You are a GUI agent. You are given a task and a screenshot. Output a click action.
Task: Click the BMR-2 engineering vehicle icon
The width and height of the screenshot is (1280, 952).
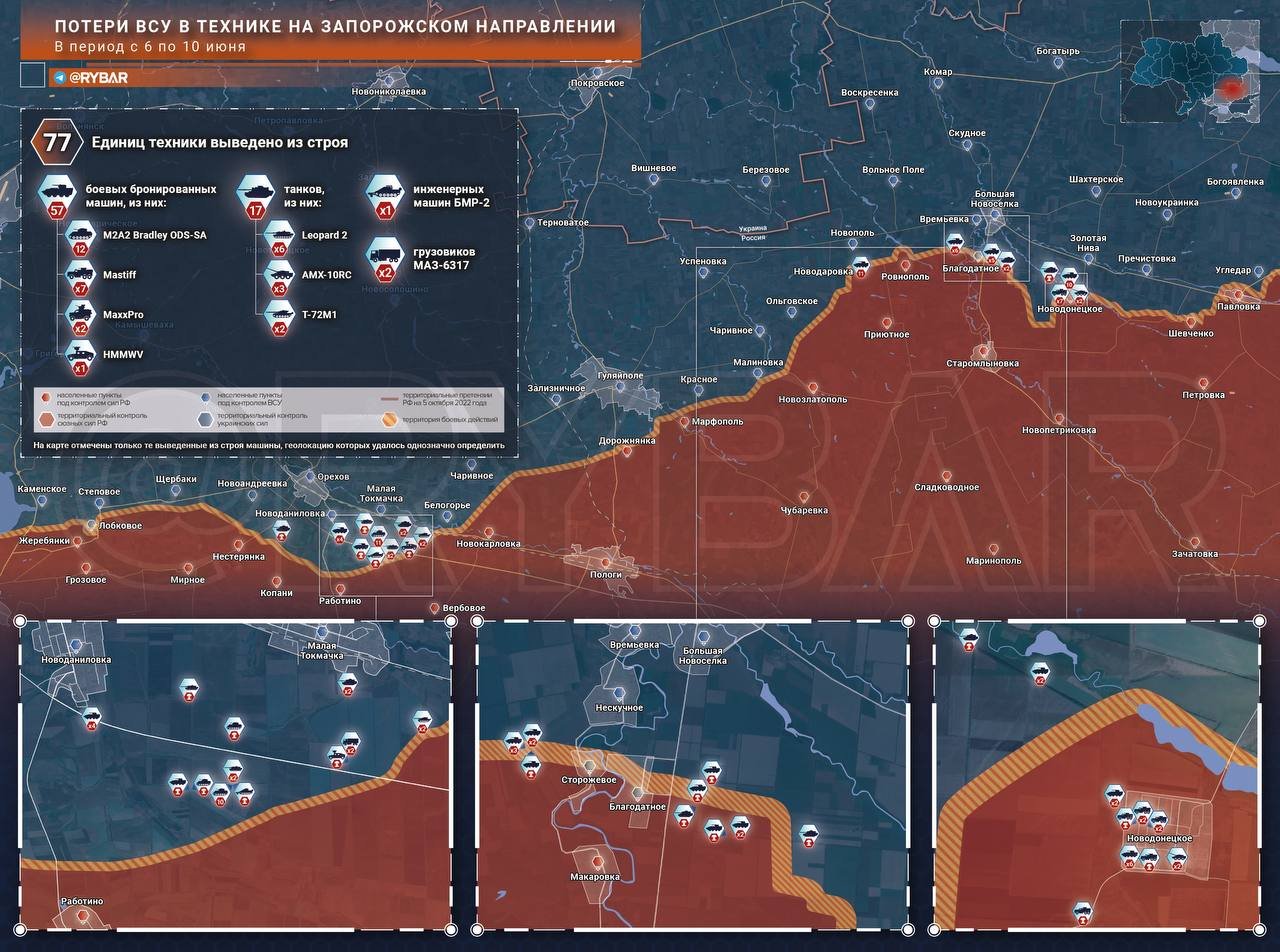point(385,190)
